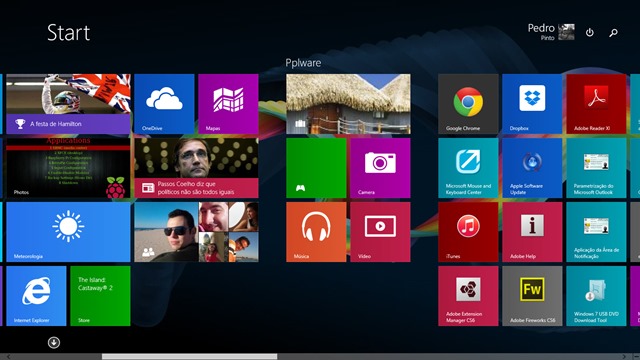Open Microsoft Mouse and Keyboard Center

pyautogui.click(x=468, y=168)
